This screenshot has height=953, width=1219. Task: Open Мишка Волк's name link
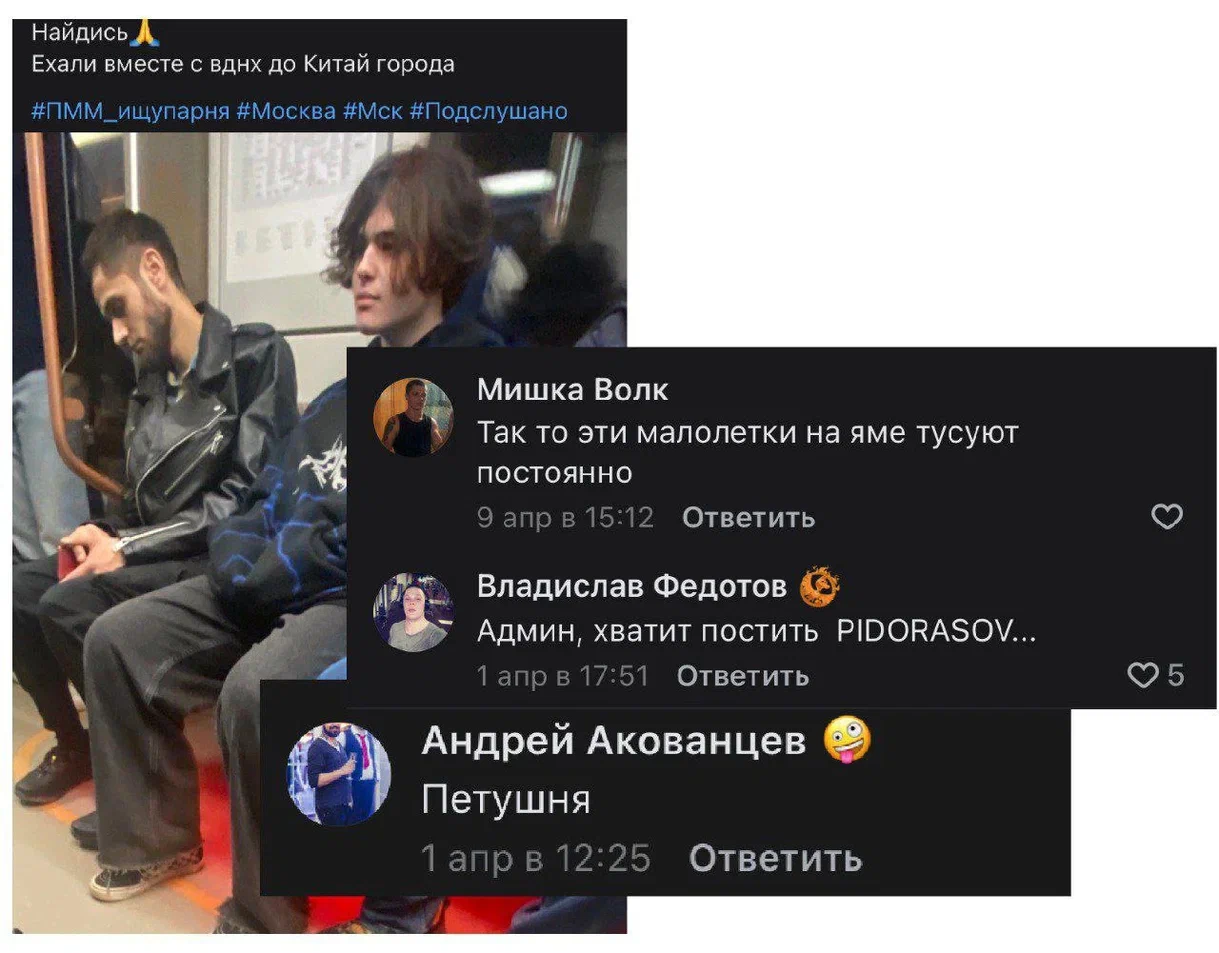coord(573,389)
